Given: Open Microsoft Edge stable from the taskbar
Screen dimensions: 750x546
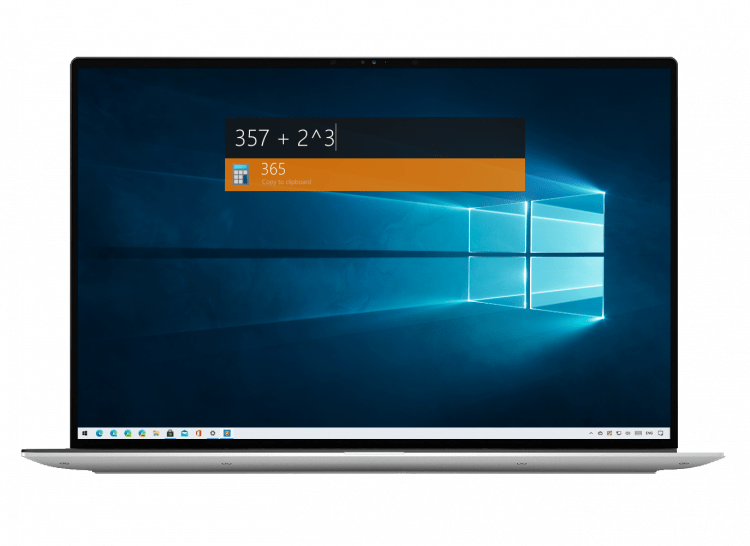Looking at the screenshot, I should click(99, 433).
